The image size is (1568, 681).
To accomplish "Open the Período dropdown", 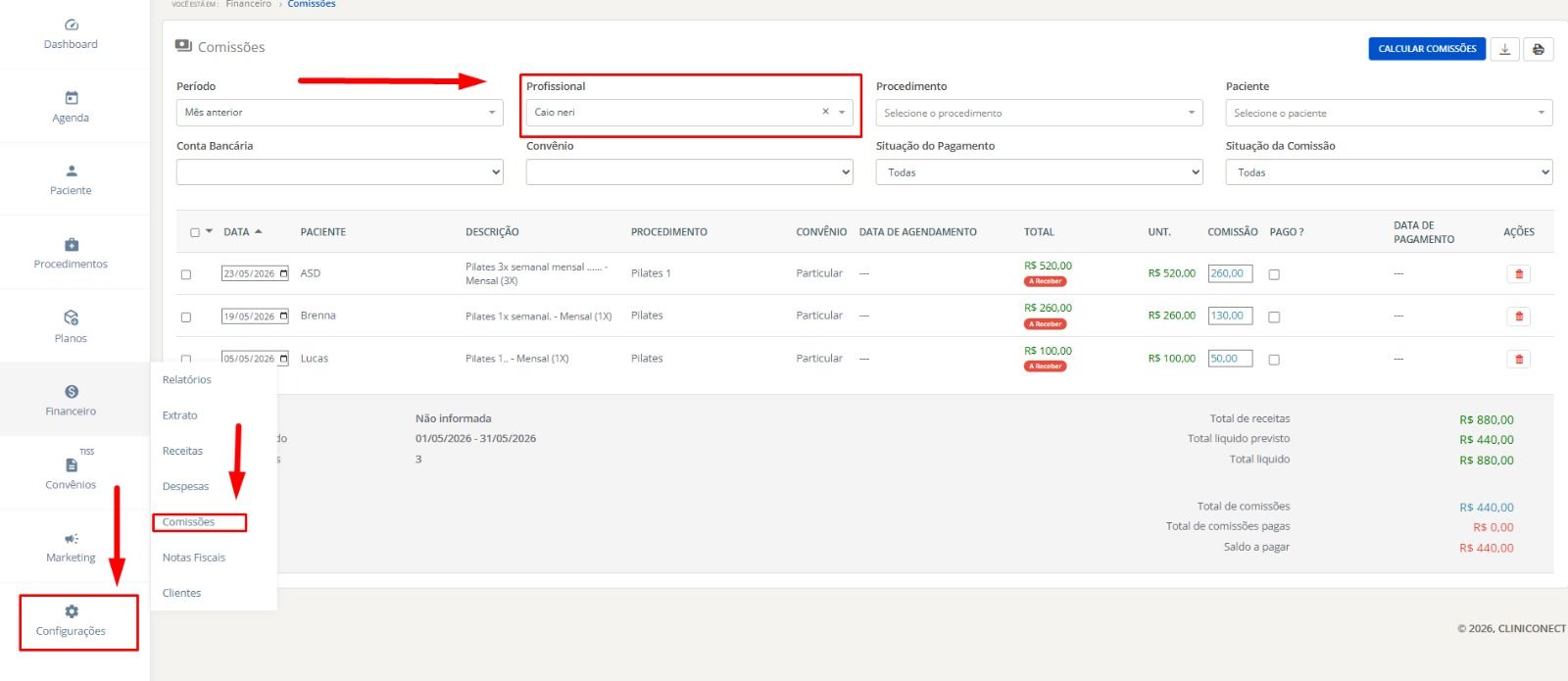I will pos(340,113).
